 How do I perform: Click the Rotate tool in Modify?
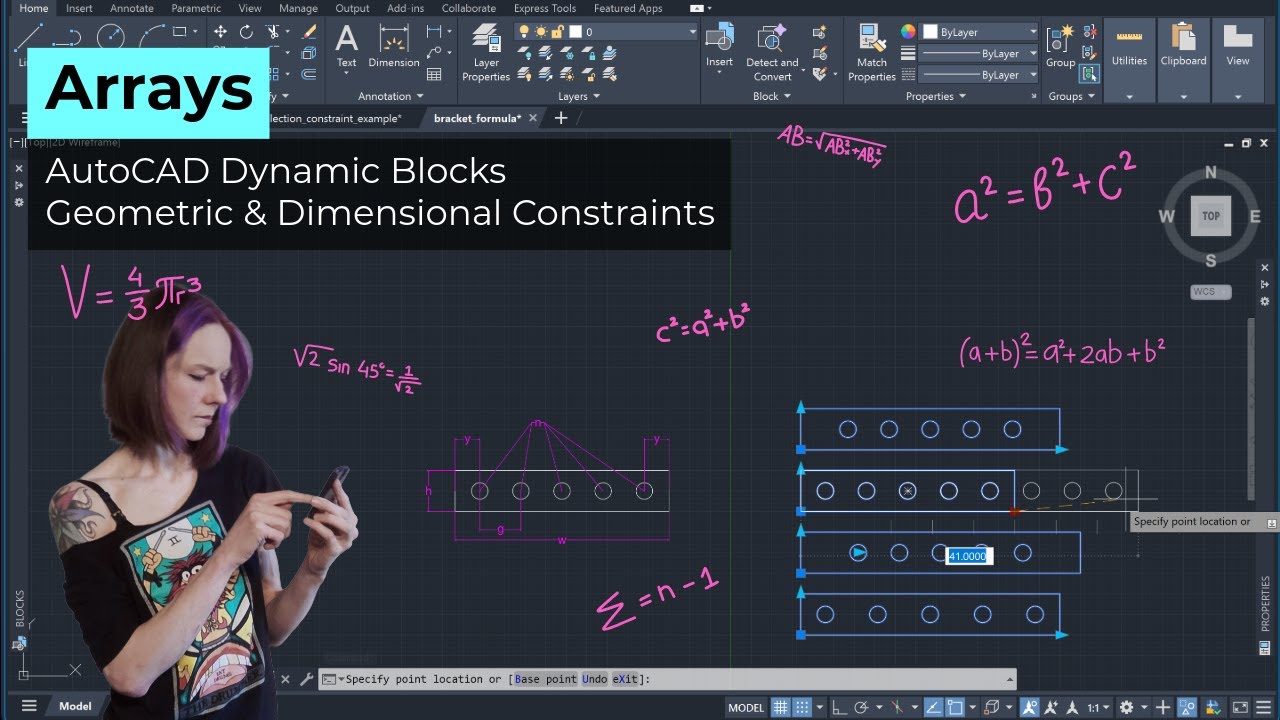click(x=246, y=32)
